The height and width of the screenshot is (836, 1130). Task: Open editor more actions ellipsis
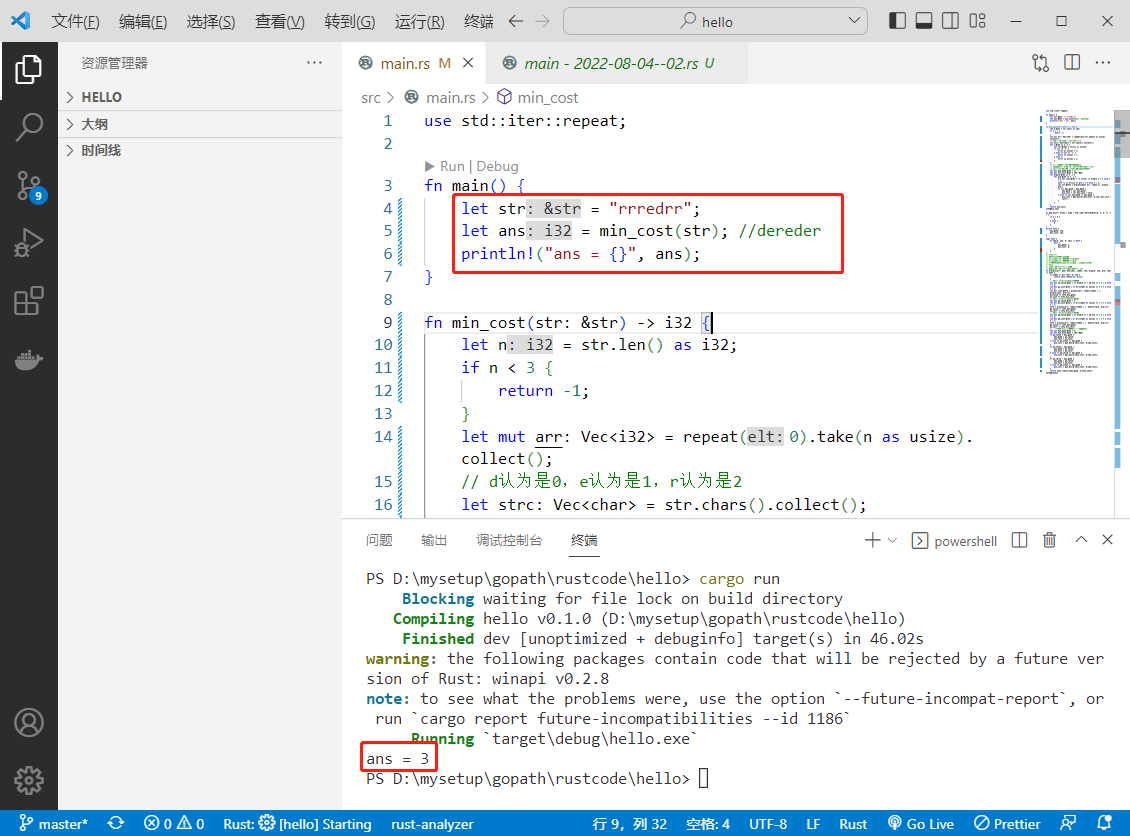pos(1103,63)
